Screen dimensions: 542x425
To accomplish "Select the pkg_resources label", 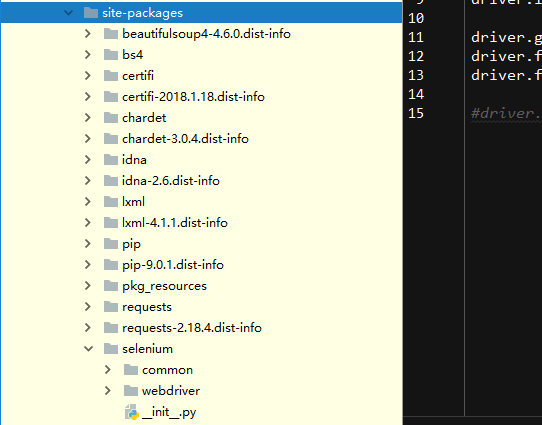I will tap(165, 286).
